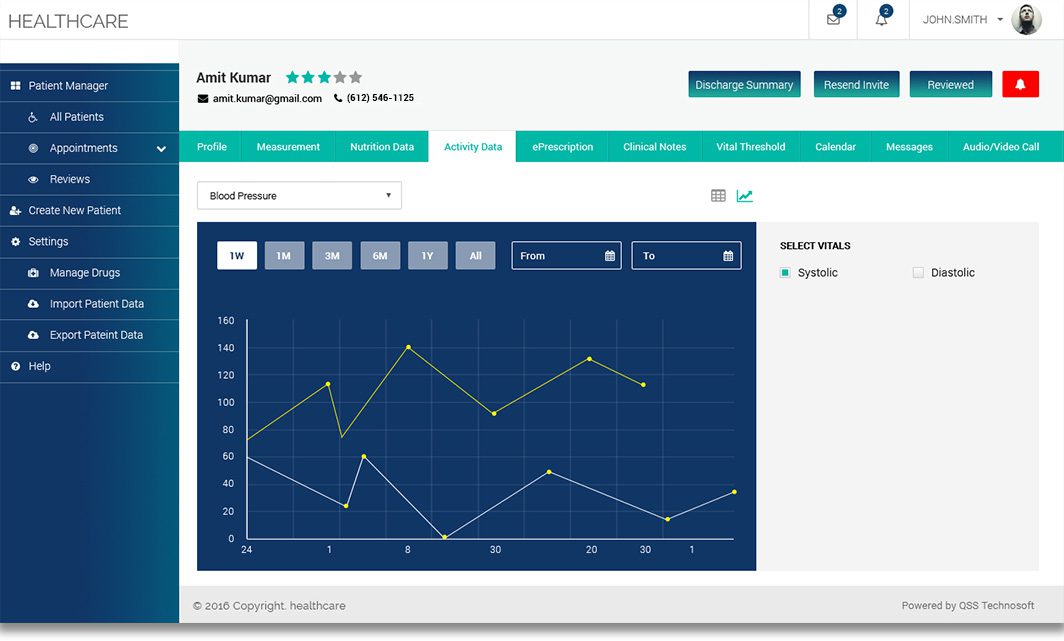This screenshot has width=1064, height=641.
Task: Set rating with the first star
Action: pyautogui.click(x=292, y=77)
